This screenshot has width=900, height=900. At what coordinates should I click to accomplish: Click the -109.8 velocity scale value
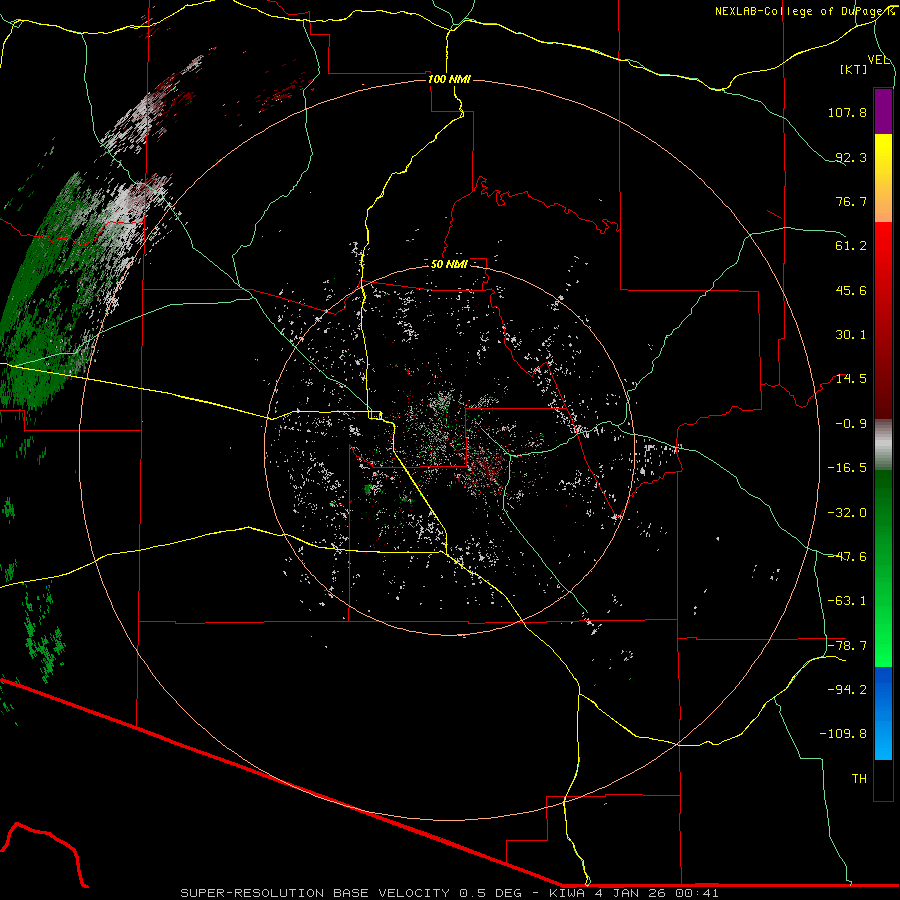point(843,734)
